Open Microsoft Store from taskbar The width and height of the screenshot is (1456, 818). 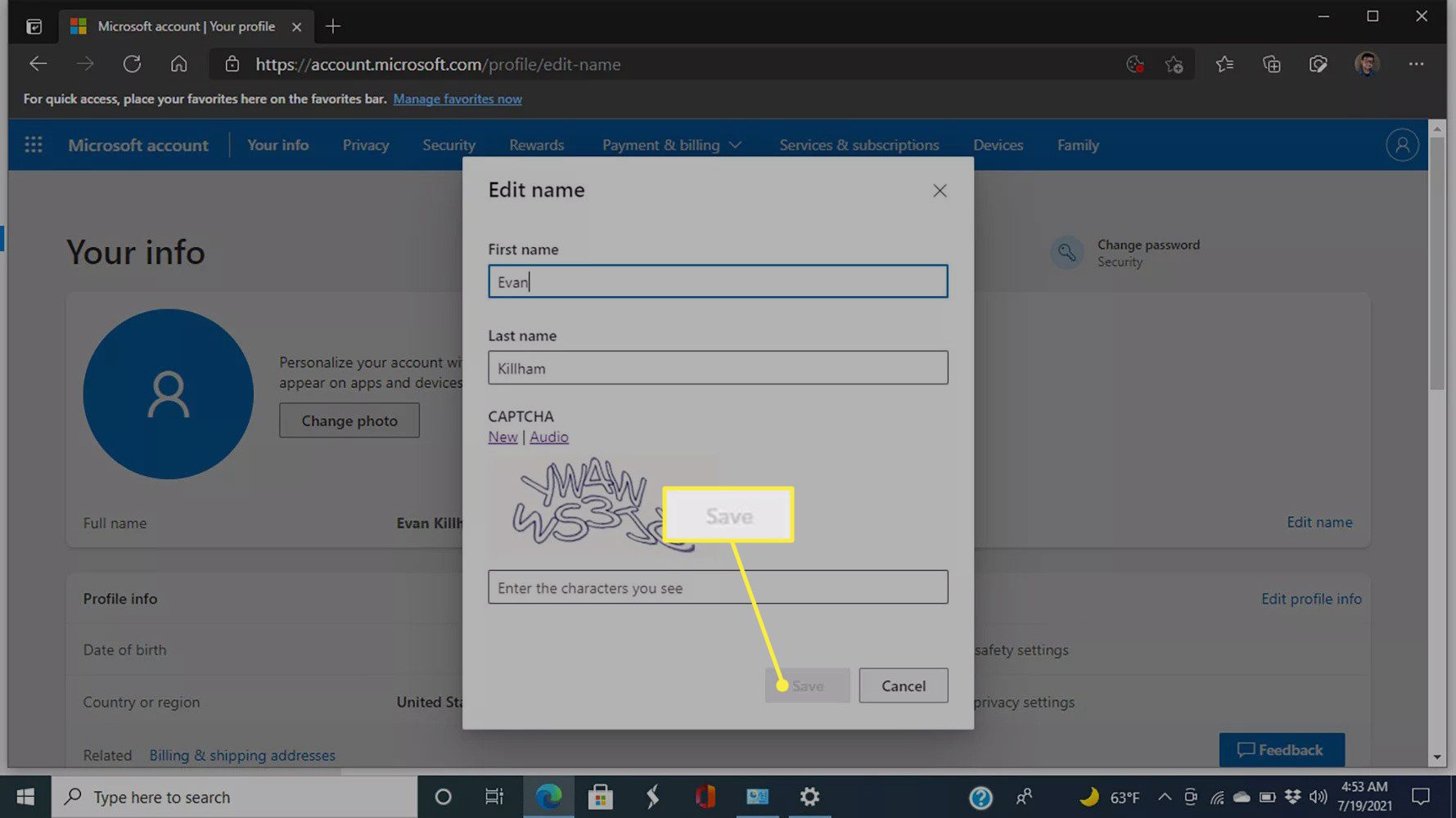[x=600, y=797]
